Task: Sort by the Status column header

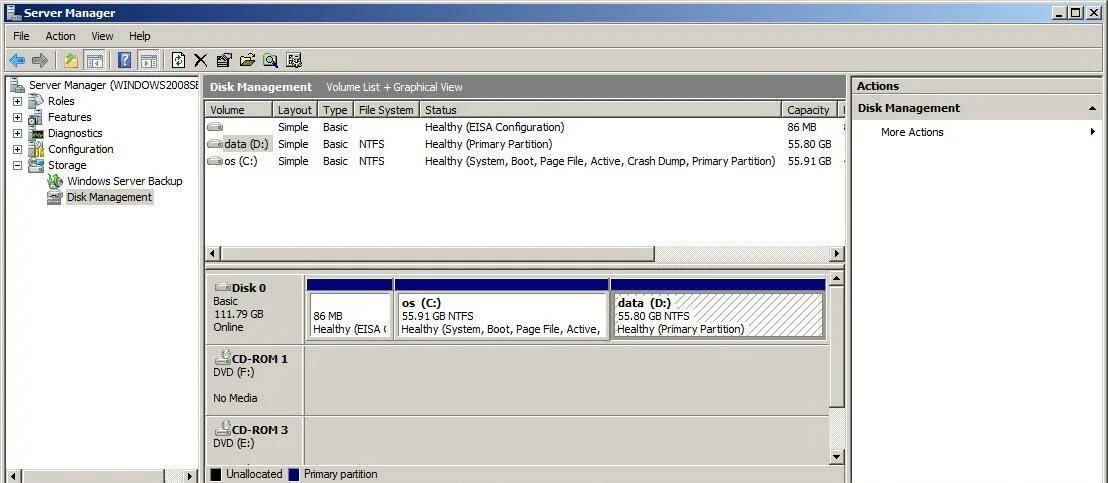Action: (601, 110)
